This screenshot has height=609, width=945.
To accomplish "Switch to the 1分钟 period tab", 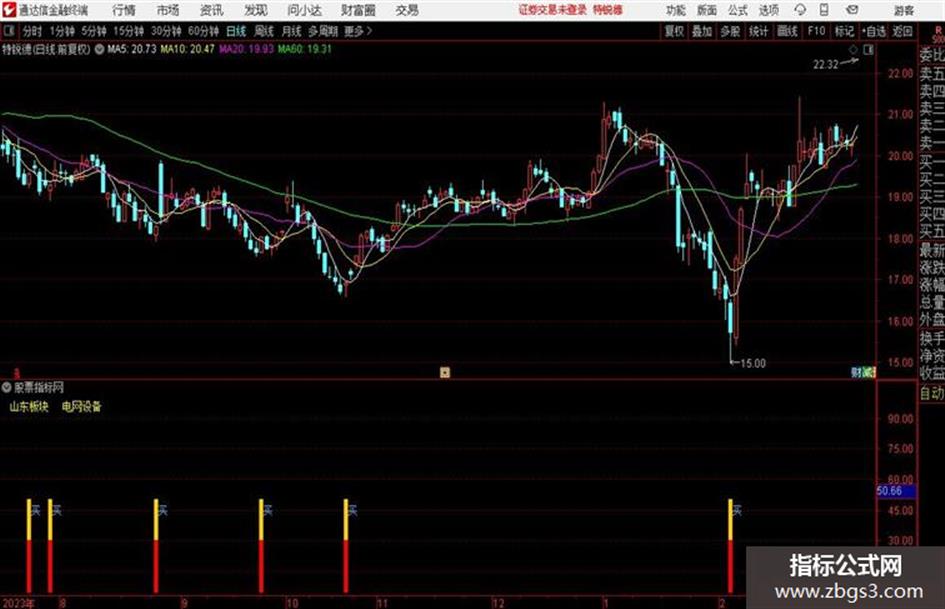I will tap(62, 31).
